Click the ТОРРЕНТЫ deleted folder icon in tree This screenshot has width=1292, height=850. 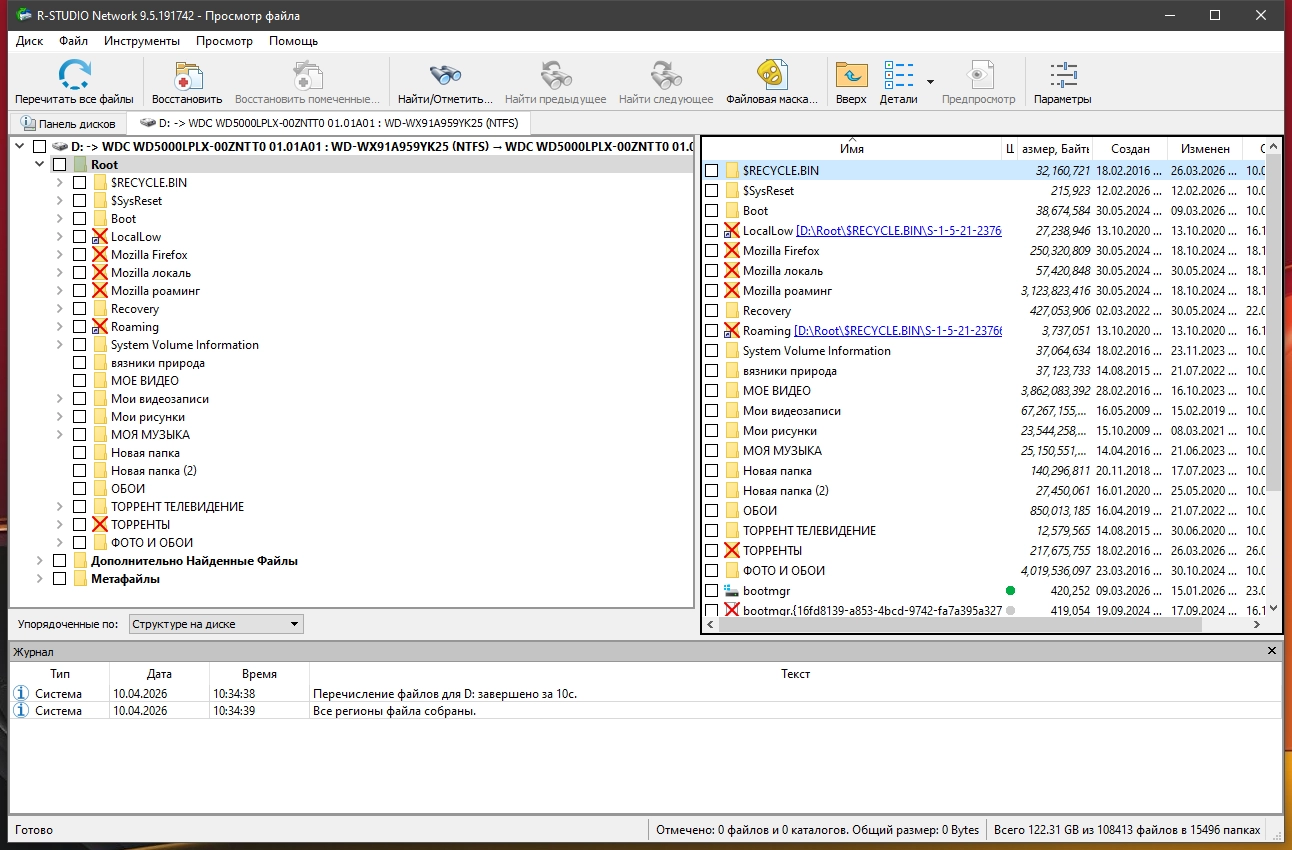tap(100, 525)
